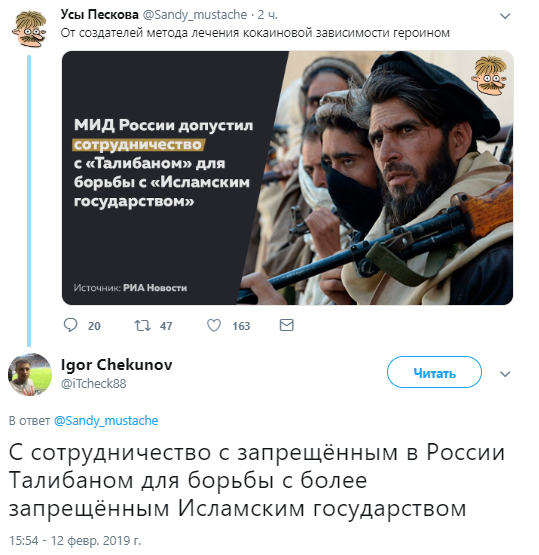Click the 163 likes count
The width and height of the screenshot is (539, 555).
[x=241, y=326]
